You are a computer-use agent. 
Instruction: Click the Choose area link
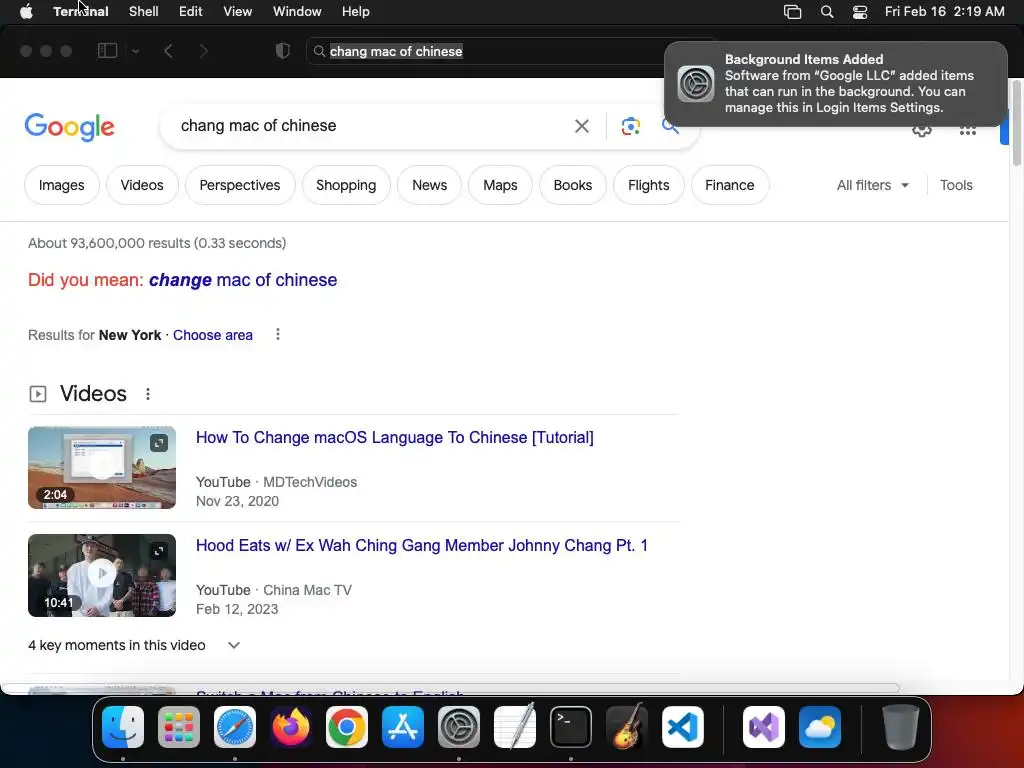212,335
